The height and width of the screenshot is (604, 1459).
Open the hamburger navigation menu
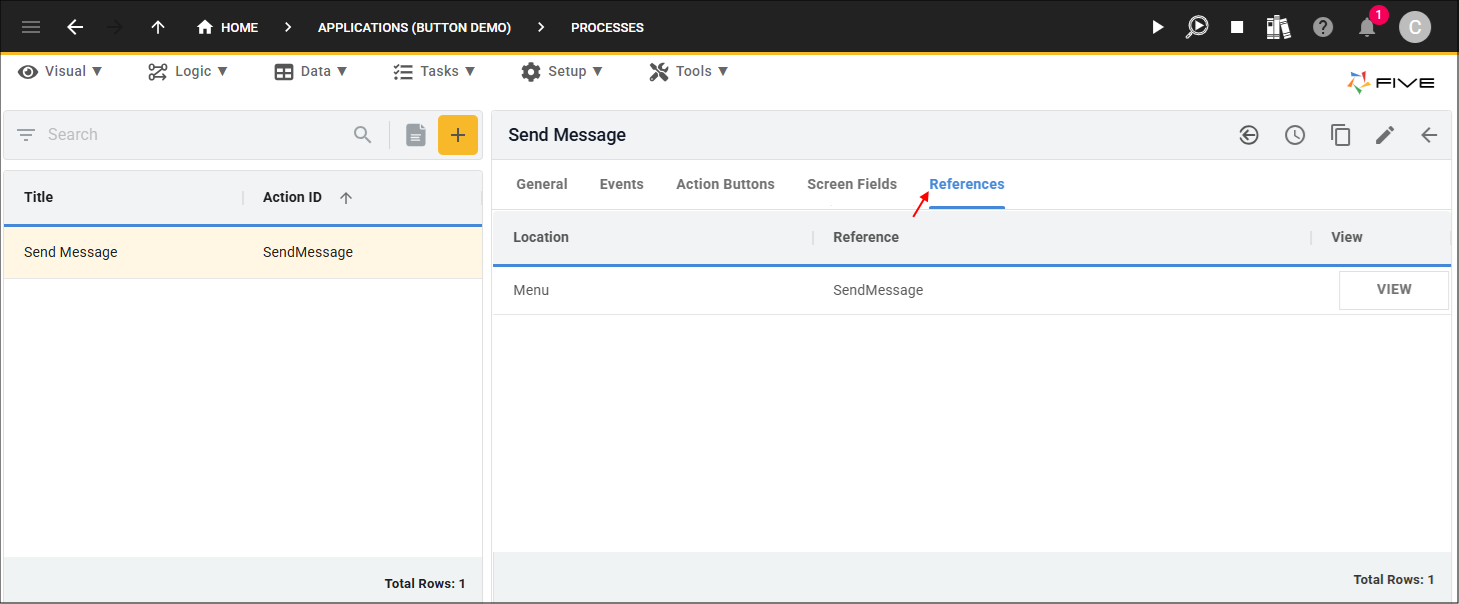31,27
